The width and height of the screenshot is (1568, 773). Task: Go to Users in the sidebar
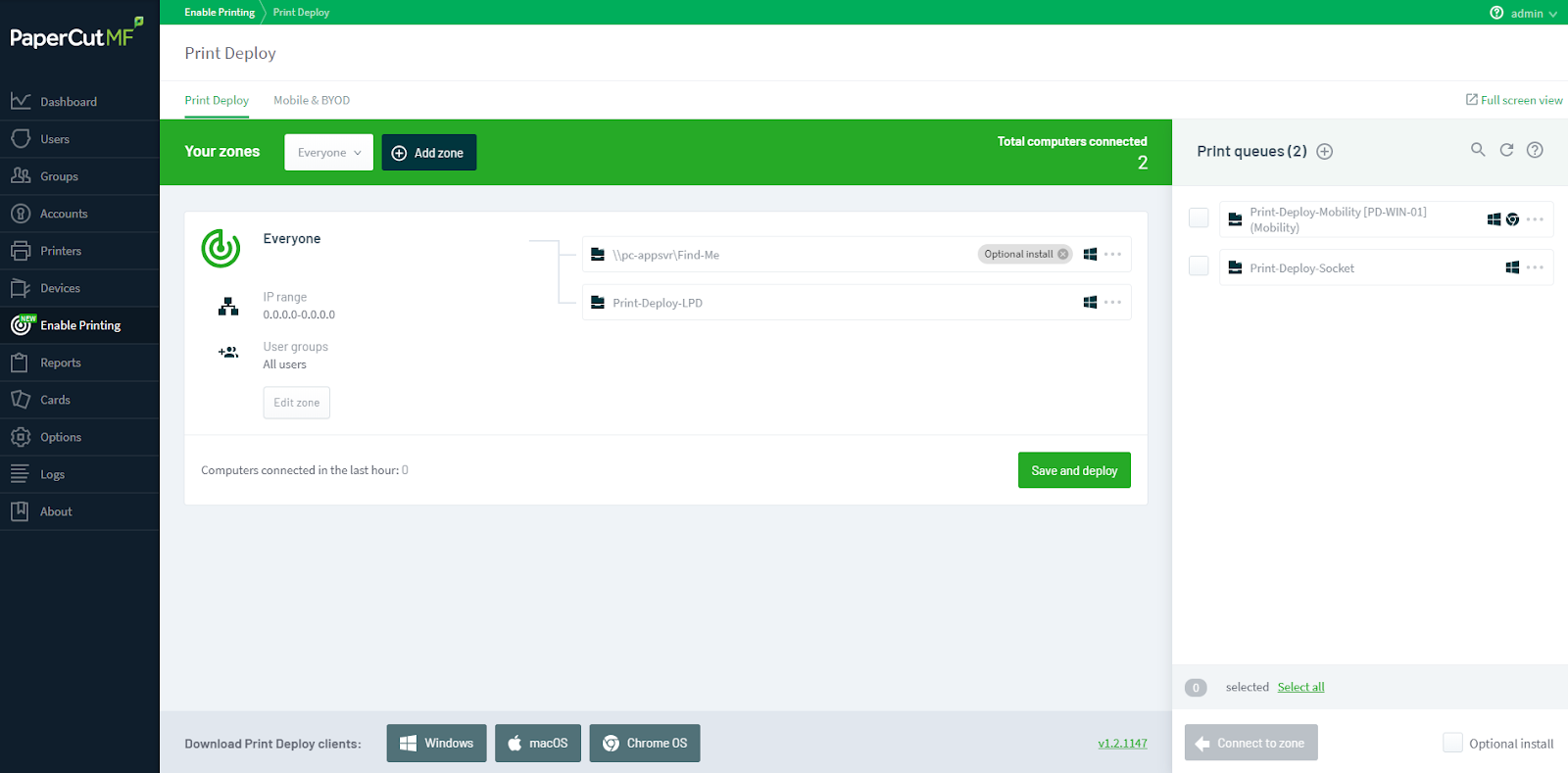point(79,139)
